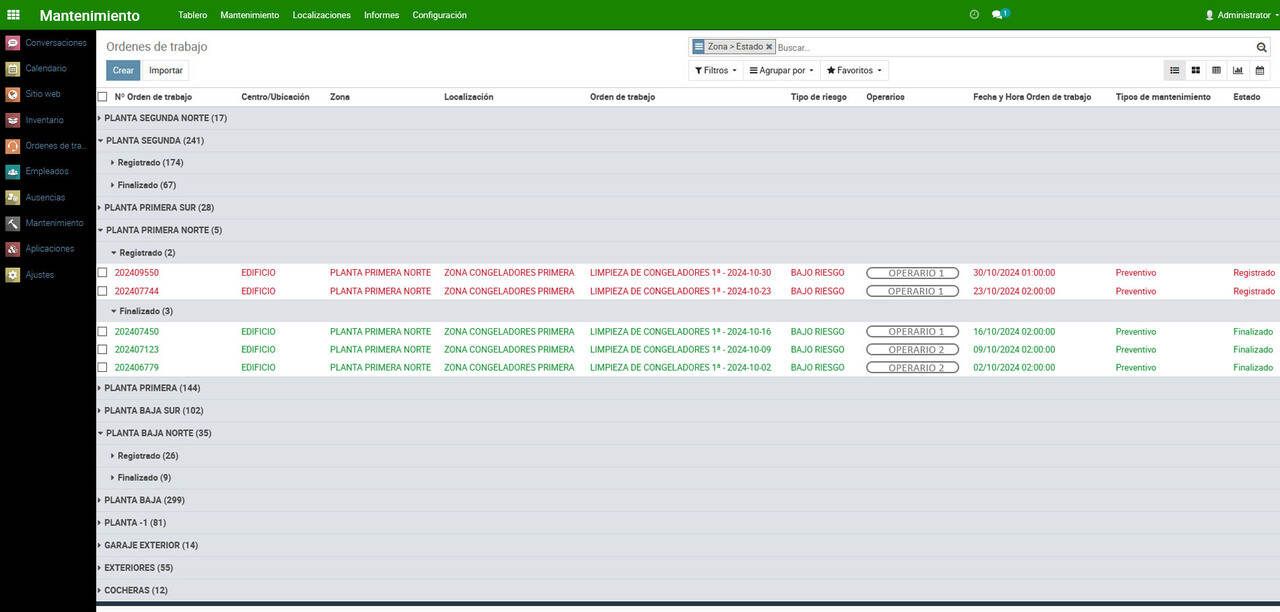Open the apps grid menu icon
Image resolution: width=1280 pixels, height=612 pixels.
[13, 15]
